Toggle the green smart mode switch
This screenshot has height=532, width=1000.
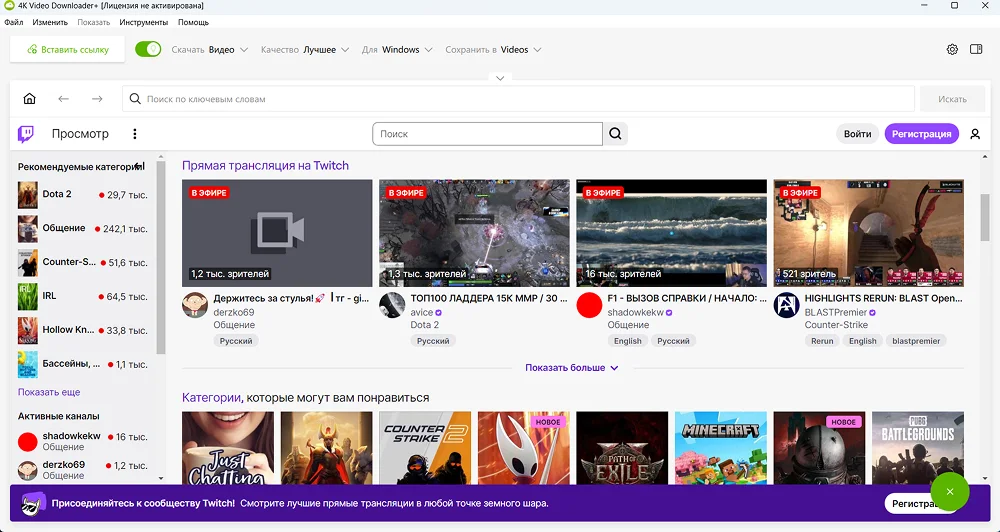[x=148, y=49]
